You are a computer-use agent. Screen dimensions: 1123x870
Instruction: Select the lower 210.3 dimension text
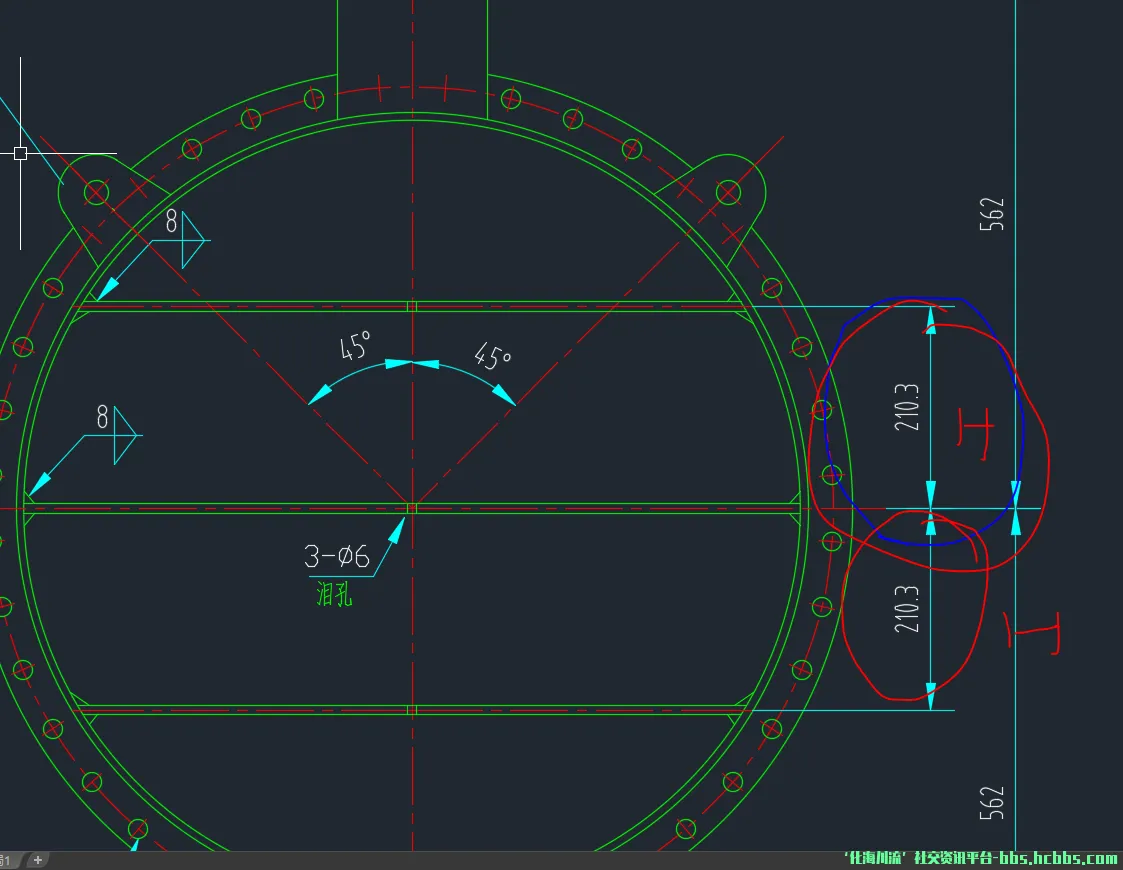(x=907, y=609)
